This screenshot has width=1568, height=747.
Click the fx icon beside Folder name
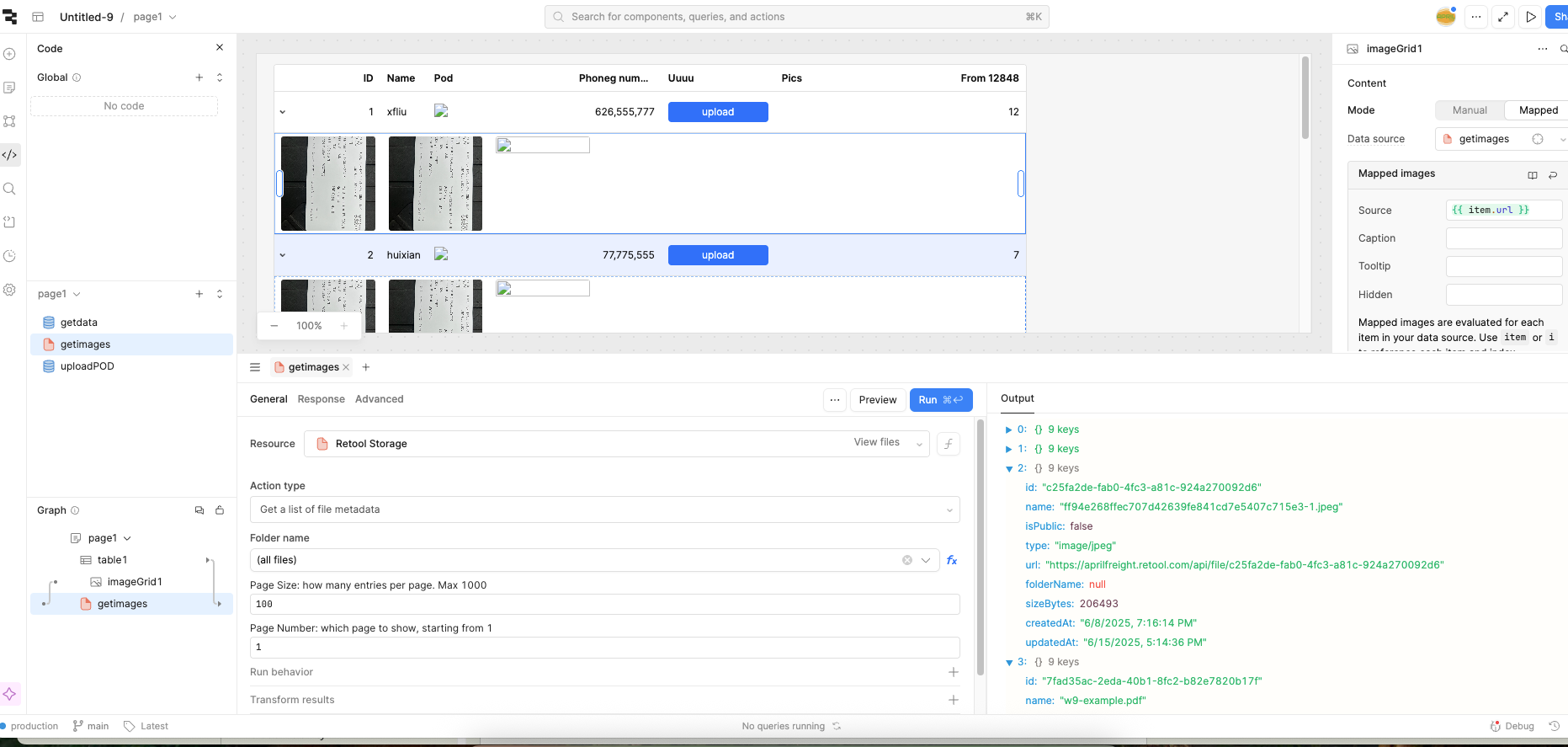952,560
